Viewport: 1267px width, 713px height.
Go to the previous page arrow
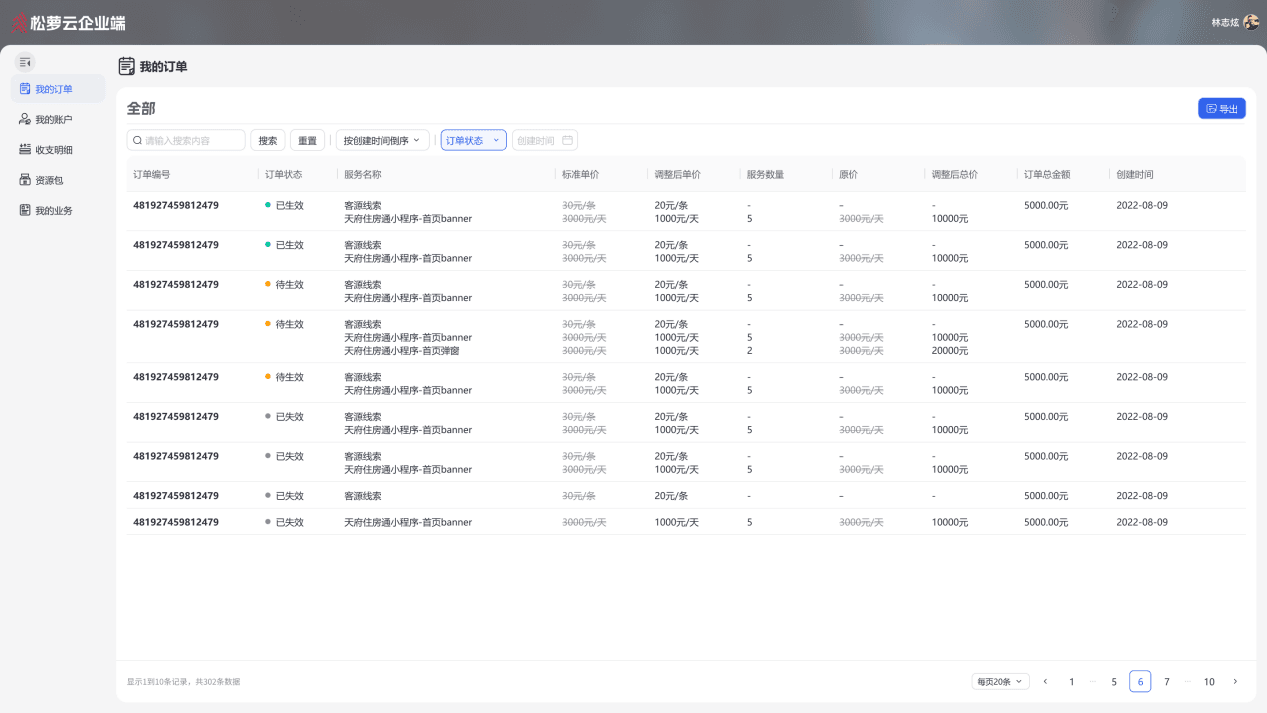pyautogui.click(x=1045, y=682)
